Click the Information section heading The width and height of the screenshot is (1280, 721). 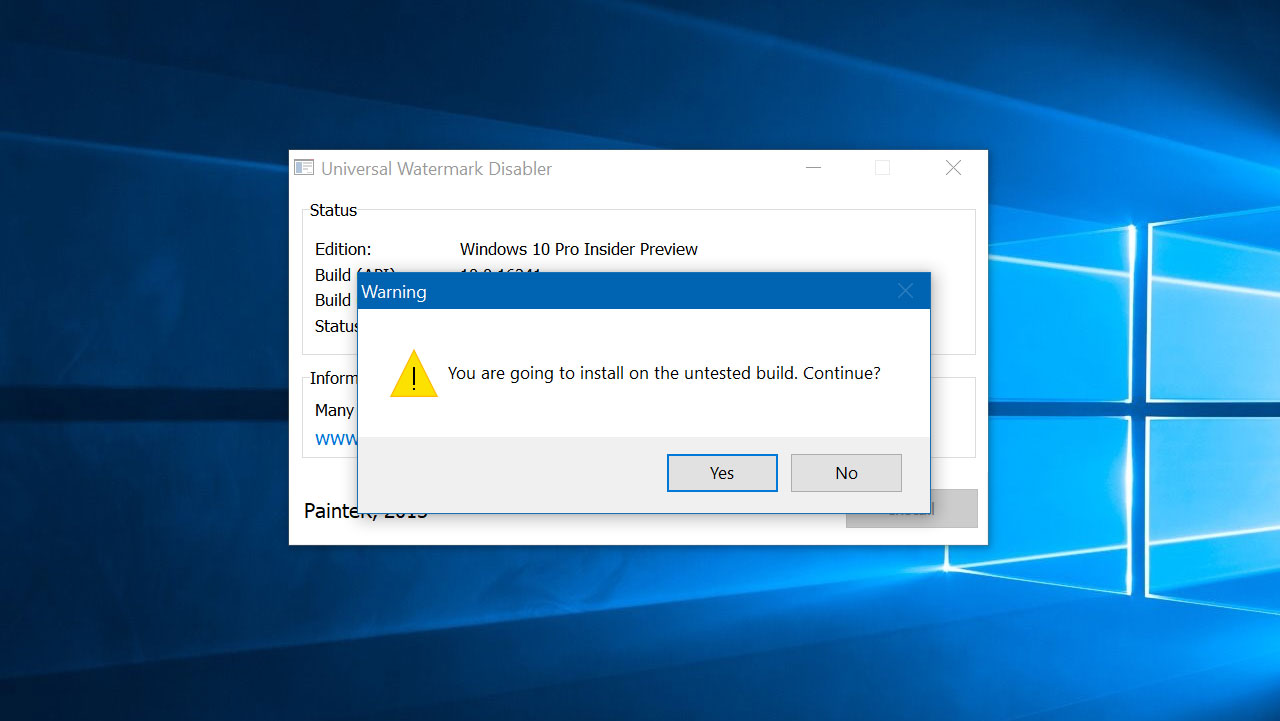tap(333, 378)
